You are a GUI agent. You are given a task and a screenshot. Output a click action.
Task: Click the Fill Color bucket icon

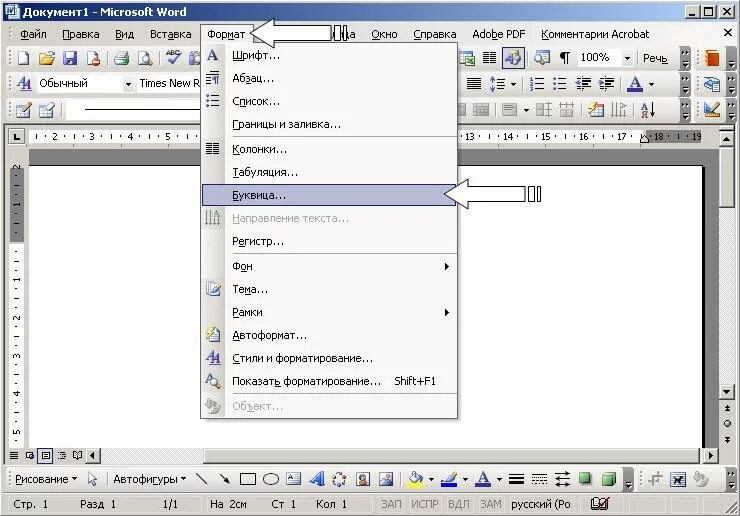416,479
